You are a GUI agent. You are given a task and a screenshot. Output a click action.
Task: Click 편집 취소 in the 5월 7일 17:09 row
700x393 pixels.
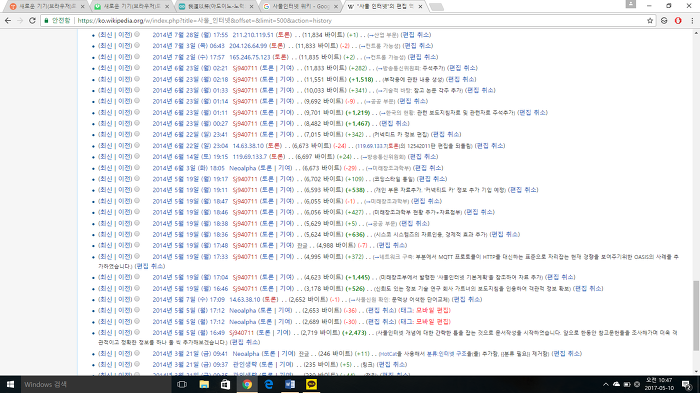(467, 299)
